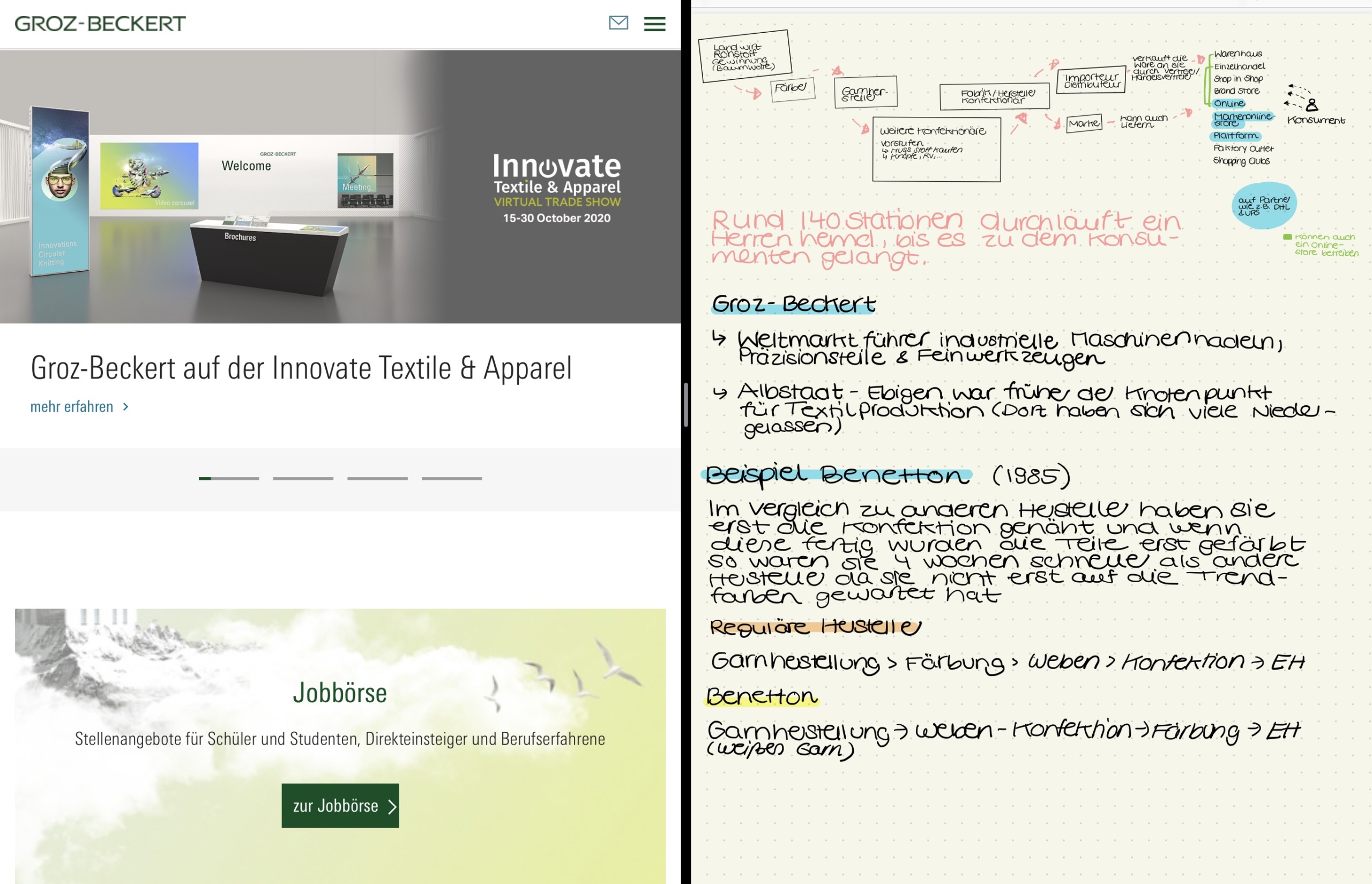Tap the highlighted 'Online' entry in the notes list
1372x884 pixels.
[1228, 103]
